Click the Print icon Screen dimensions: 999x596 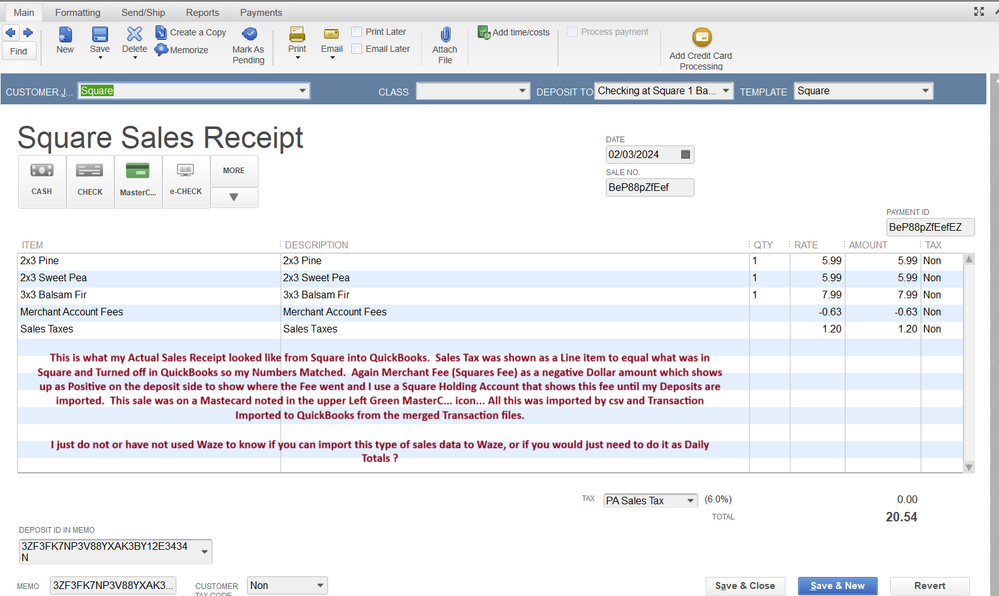(x=297, y=36)
